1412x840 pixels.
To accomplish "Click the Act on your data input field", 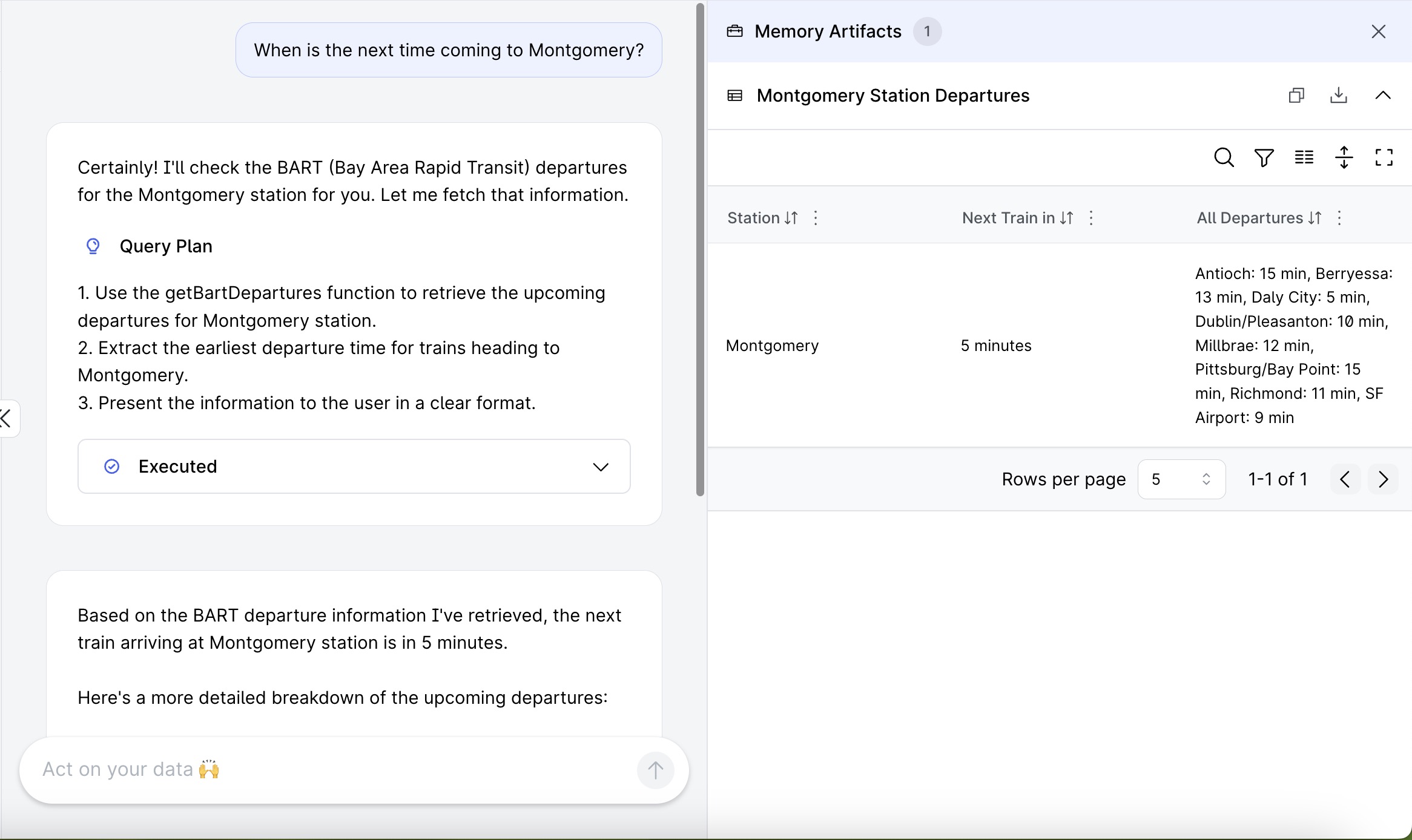I will tap(303, 770).
